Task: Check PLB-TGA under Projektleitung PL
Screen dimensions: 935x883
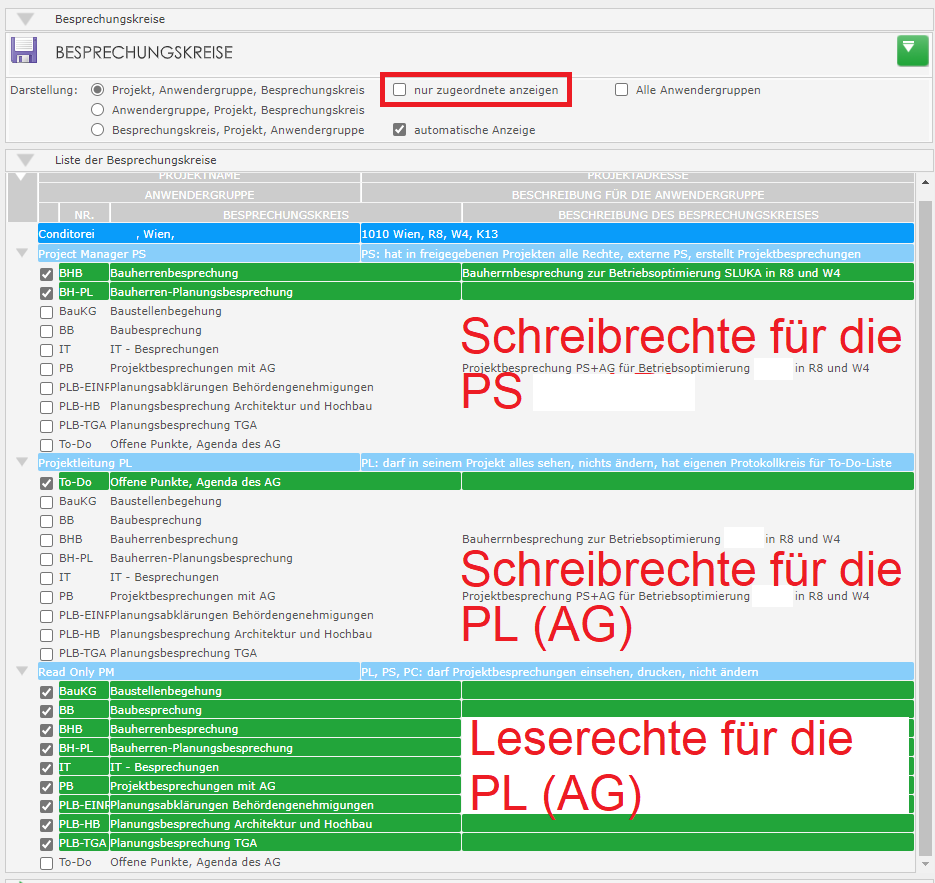Action: point(47,655)
